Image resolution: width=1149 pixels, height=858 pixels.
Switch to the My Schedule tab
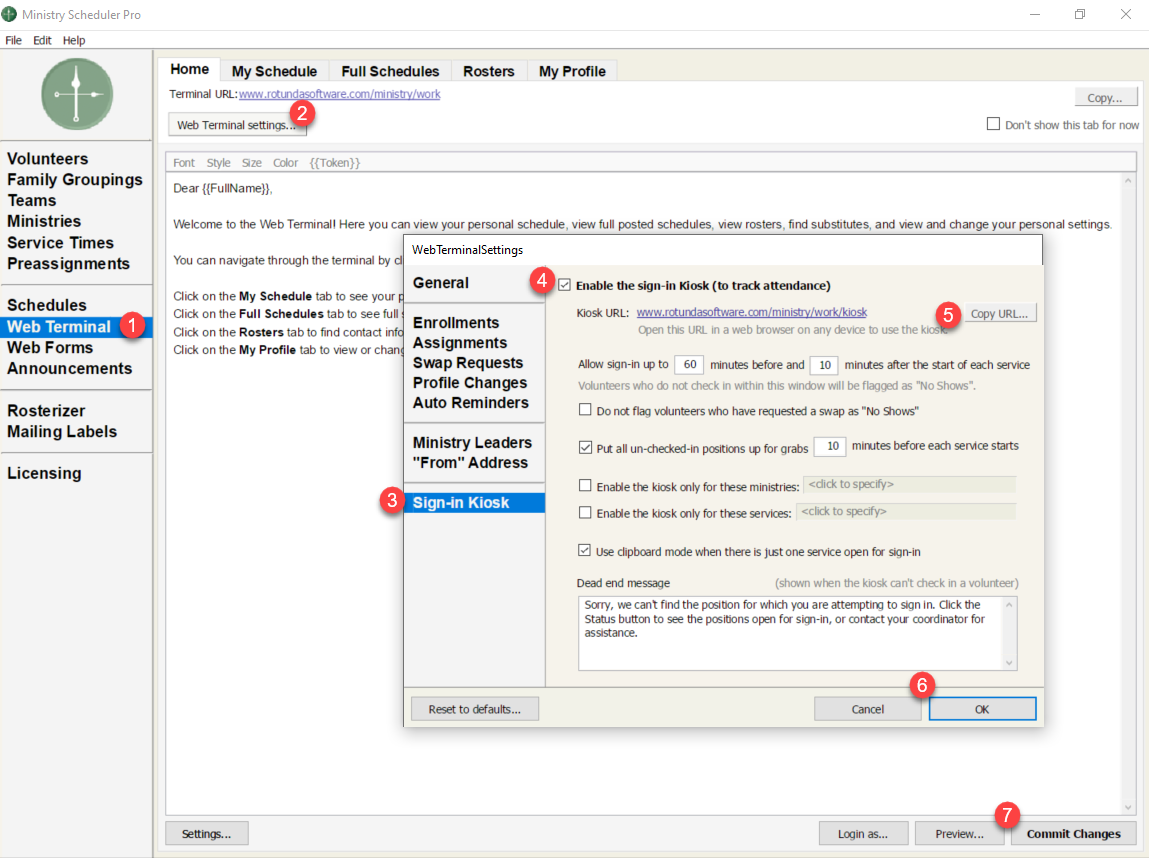point(274,71)
